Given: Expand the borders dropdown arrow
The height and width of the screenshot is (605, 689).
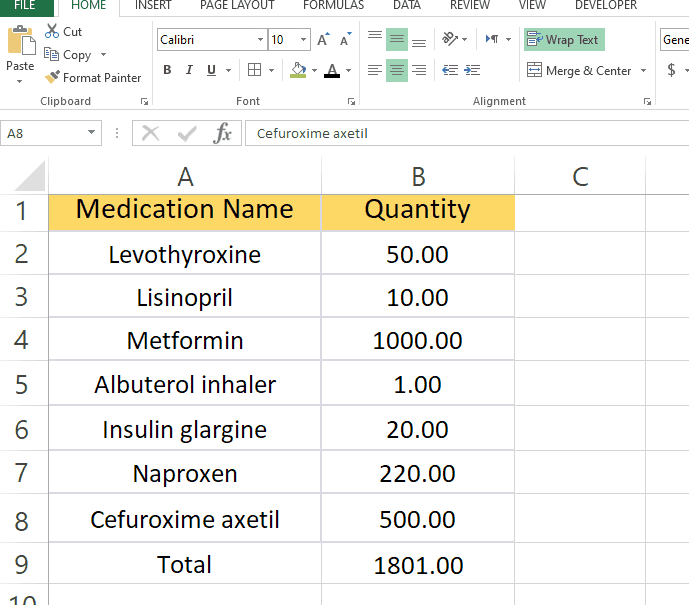Looking at the screenshot, I should coord(272,70).
